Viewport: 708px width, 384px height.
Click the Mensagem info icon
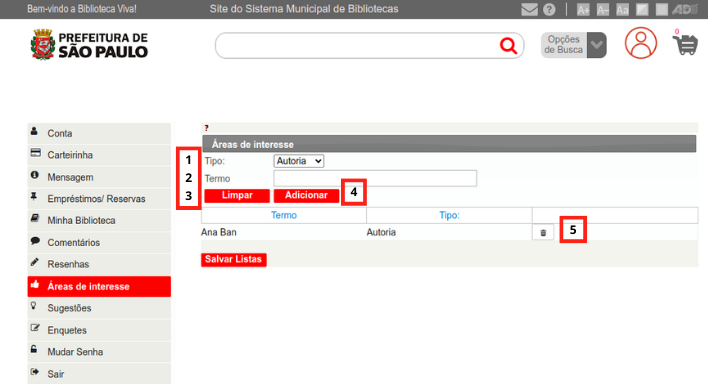34,175
